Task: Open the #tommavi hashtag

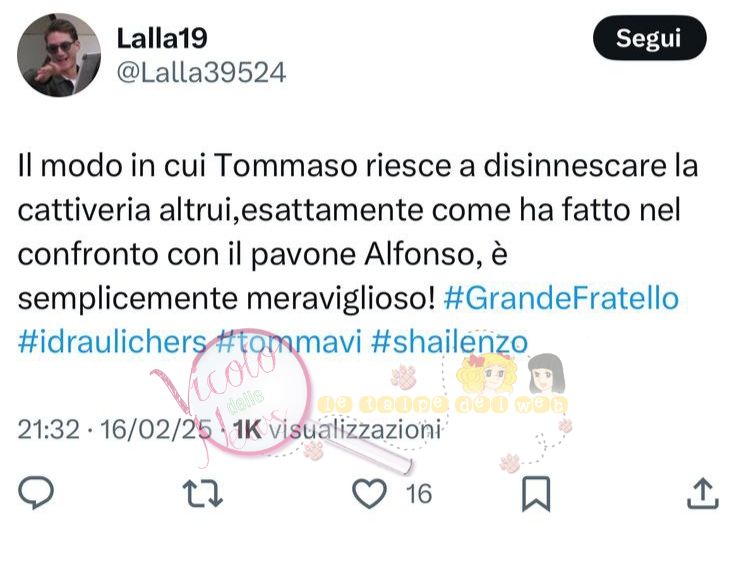Action: [x=288, y=342]
